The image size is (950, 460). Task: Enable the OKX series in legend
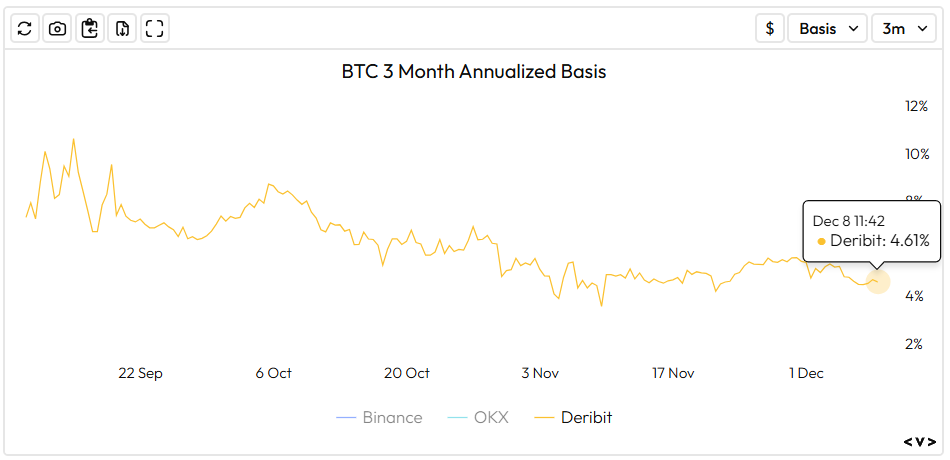tap(489, 417)
